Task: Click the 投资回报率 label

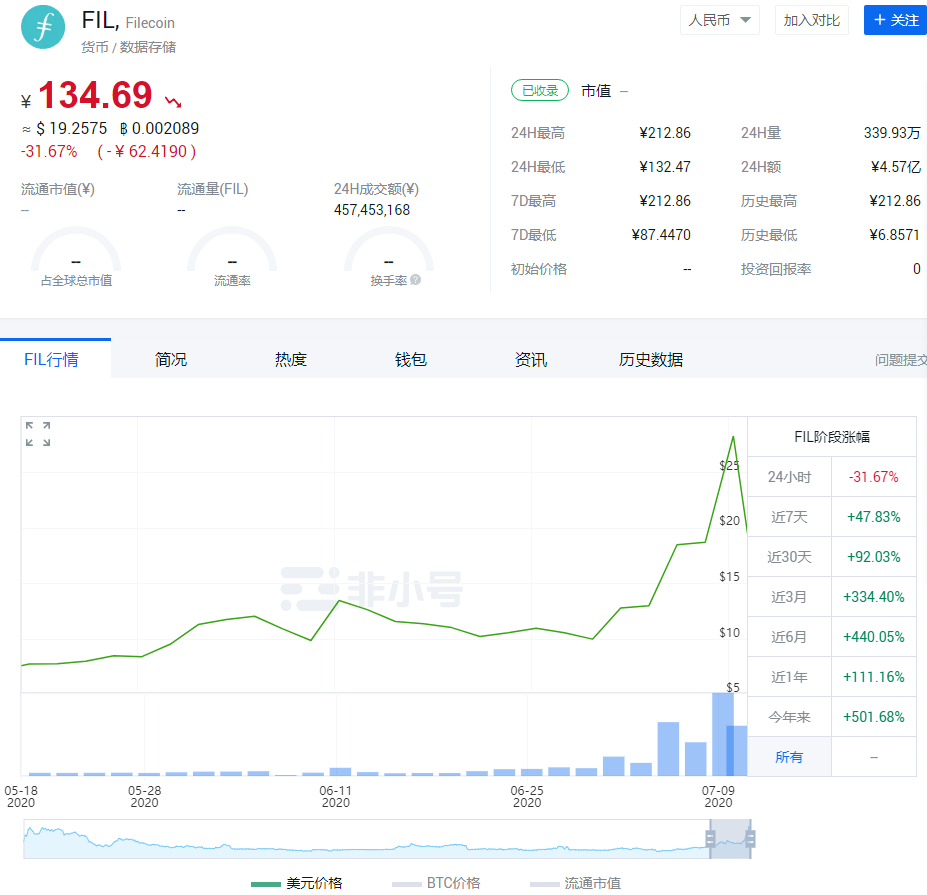Action: coord(776,269)
